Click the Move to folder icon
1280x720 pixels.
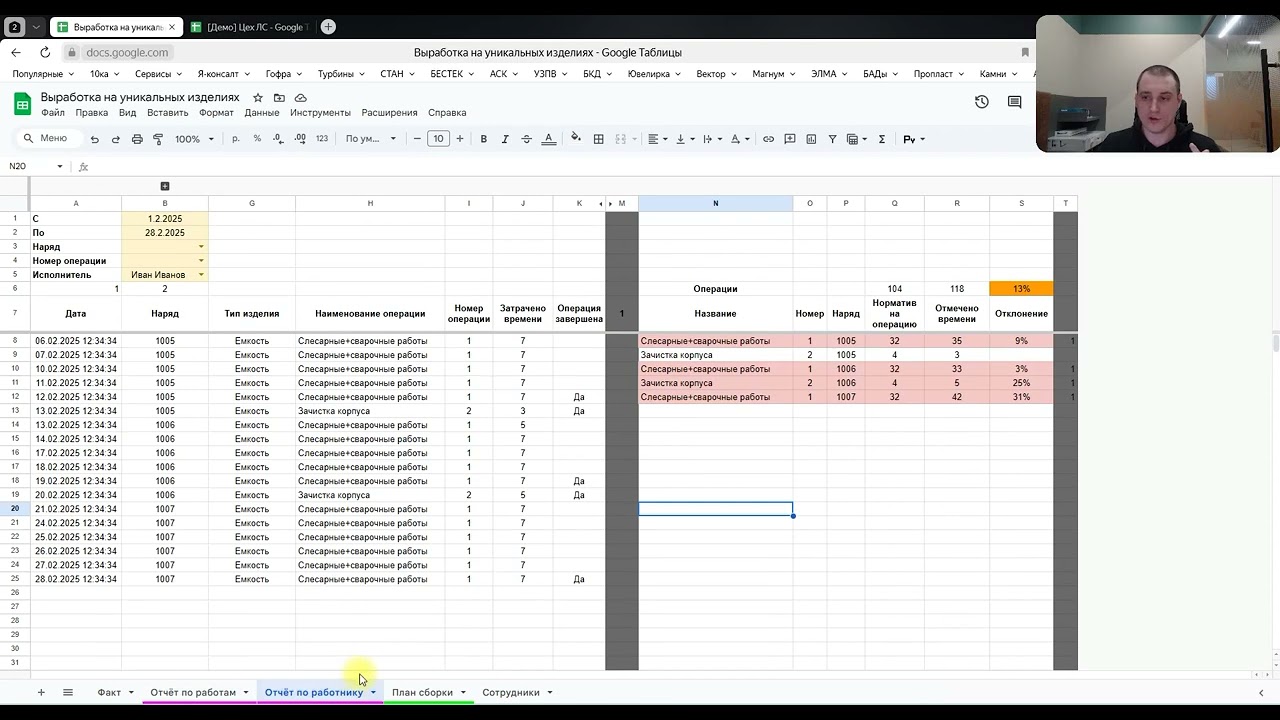point(279,98)
